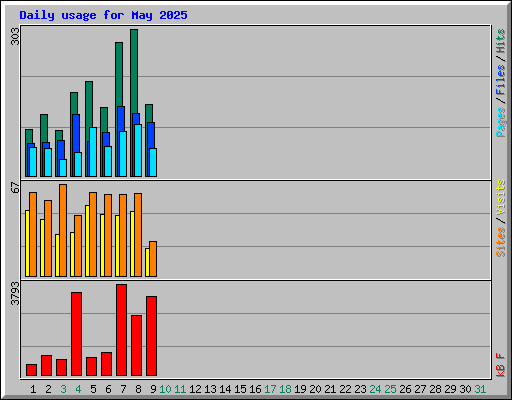Click the 67 sites axis label

click(x=15, y=187)
